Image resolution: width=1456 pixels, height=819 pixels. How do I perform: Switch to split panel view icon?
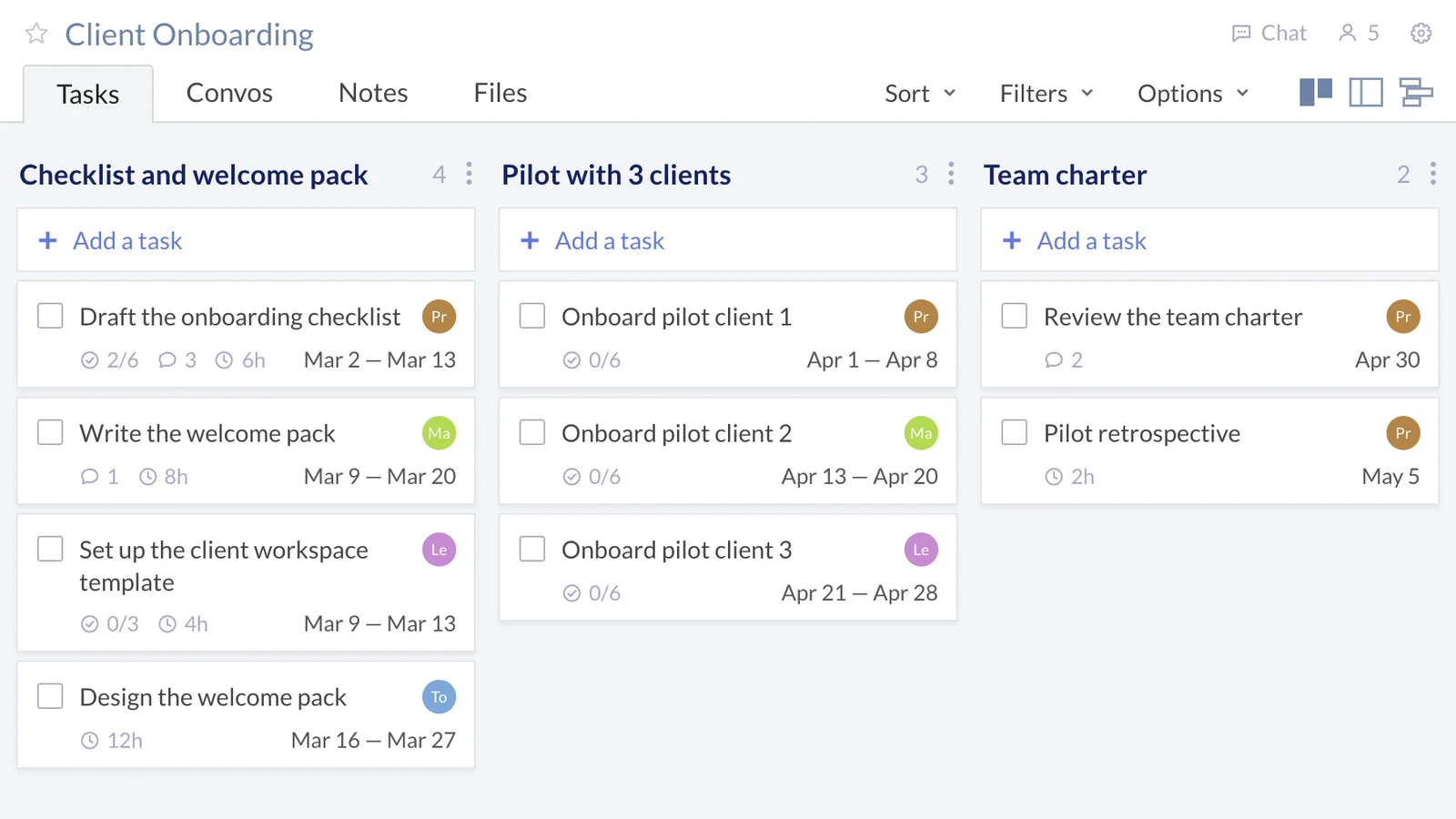[1366, 92]
